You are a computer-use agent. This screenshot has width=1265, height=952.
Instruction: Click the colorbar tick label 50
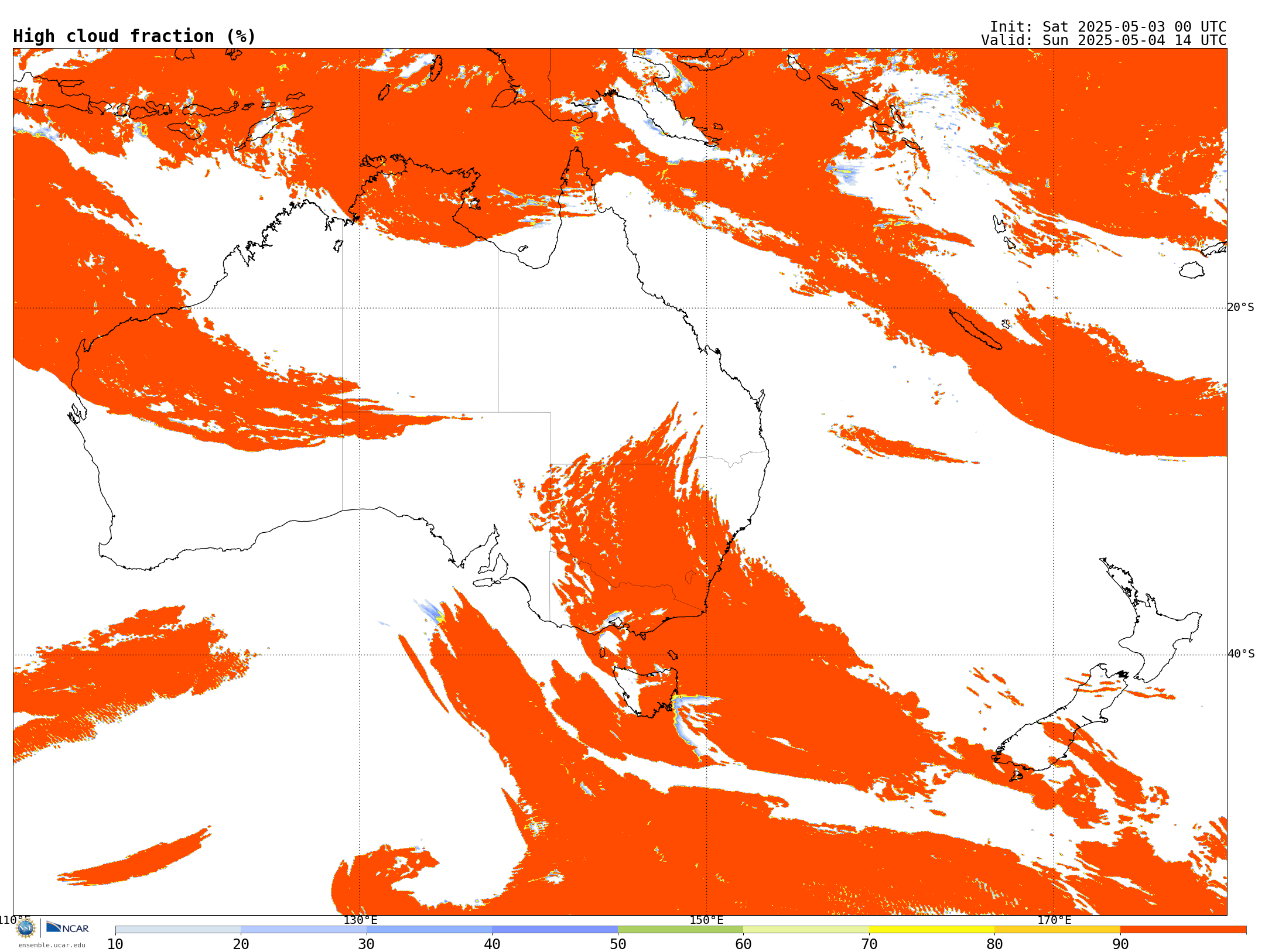[618, 944]
